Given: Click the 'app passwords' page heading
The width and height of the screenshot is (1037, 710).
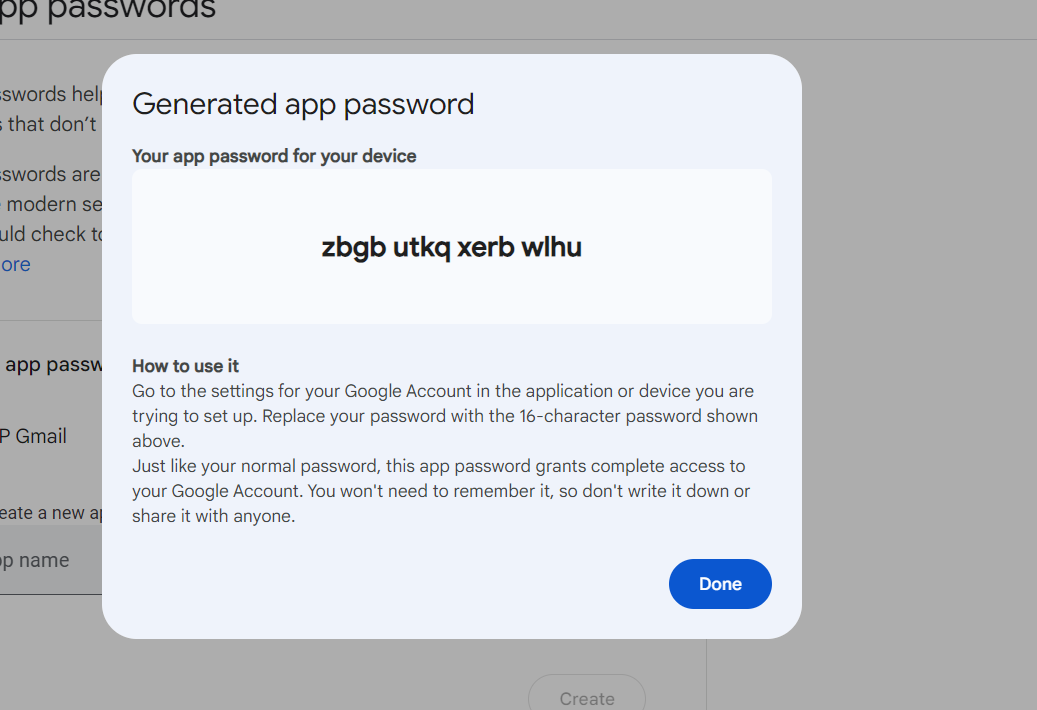Looking at the screenshot, I should [x=108, y=10].
